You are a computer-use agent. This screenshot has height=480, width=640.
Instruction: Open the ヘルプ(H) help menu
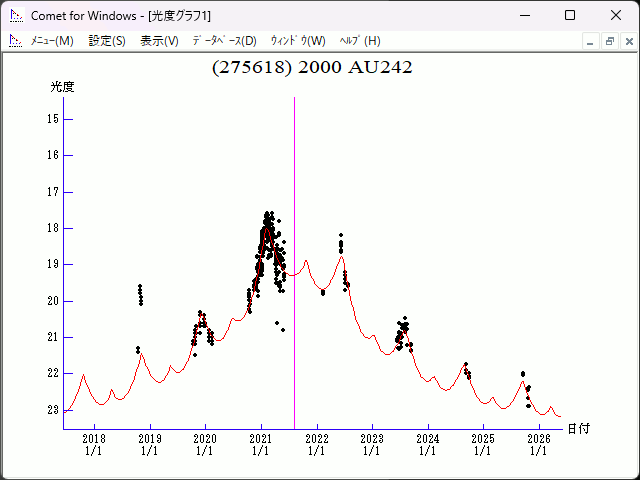pos(360,41)
